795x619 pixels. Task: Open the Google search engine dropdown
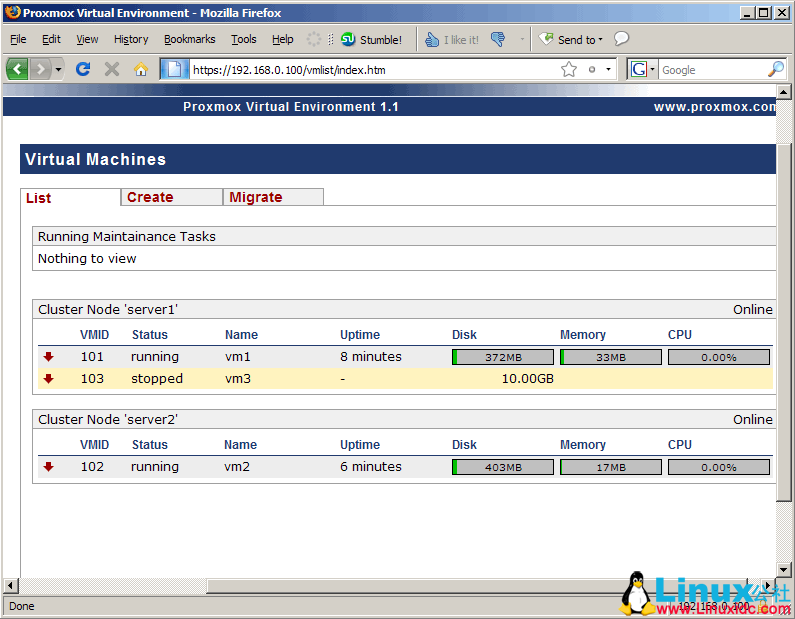[642, 69]
